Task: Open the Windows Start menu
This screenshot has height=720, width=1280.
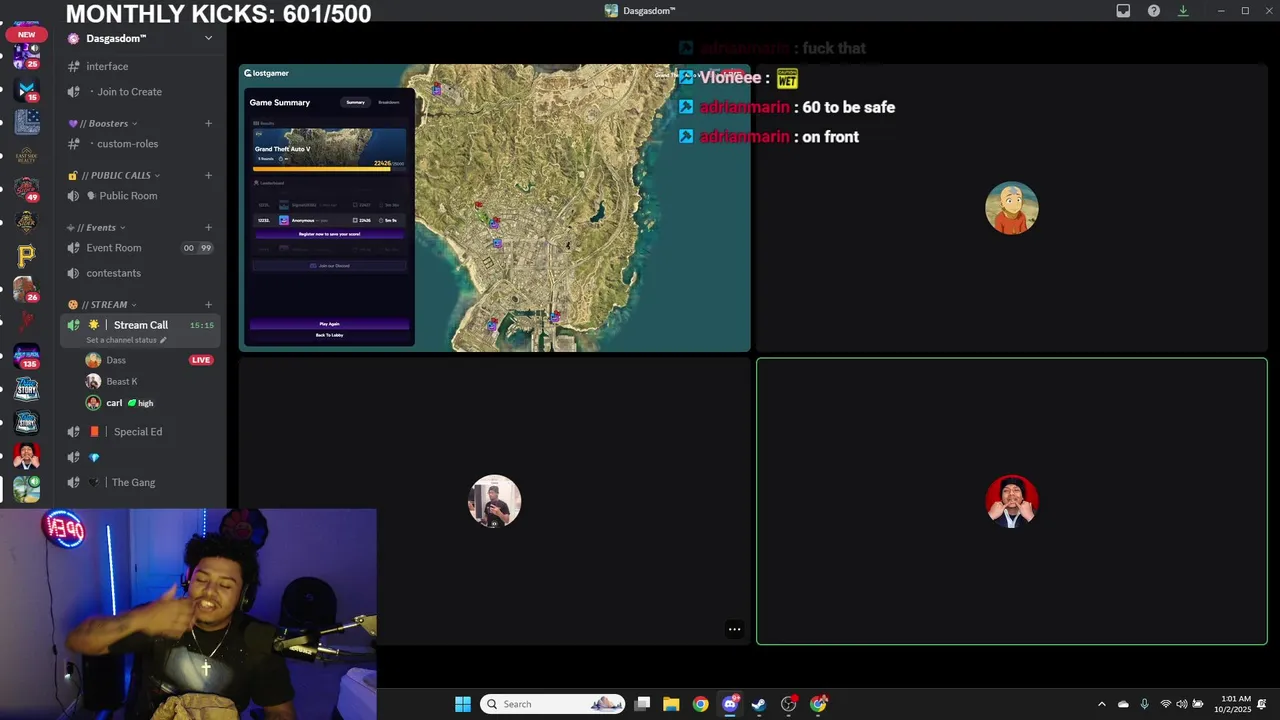Action: point(463,704)
